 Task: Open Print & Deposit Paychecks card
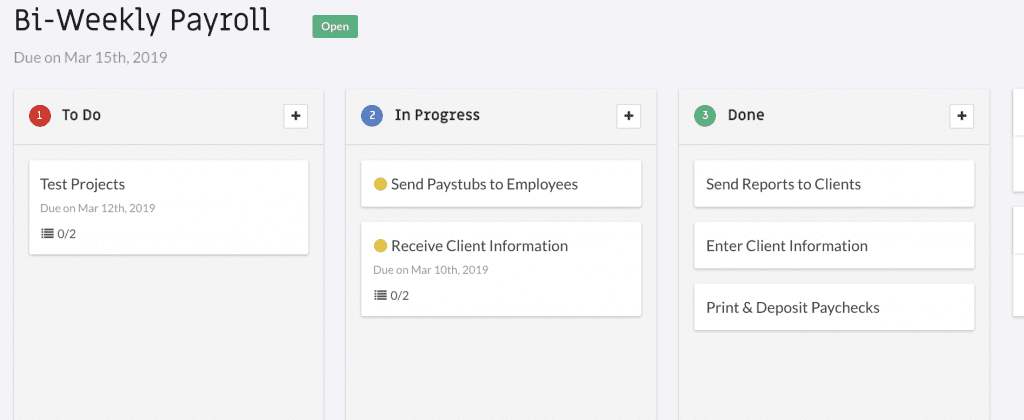pos(834,307)
